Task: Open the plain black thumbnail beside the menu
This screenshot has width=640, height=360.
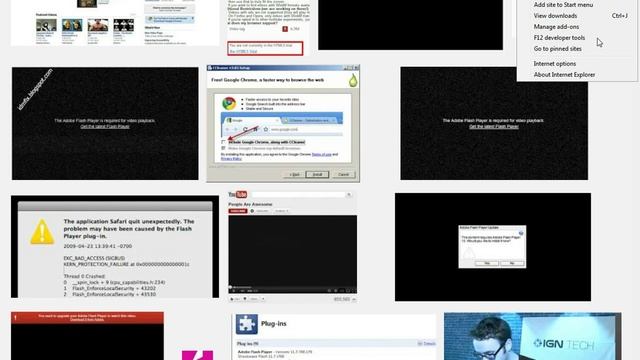Action: 411,25
